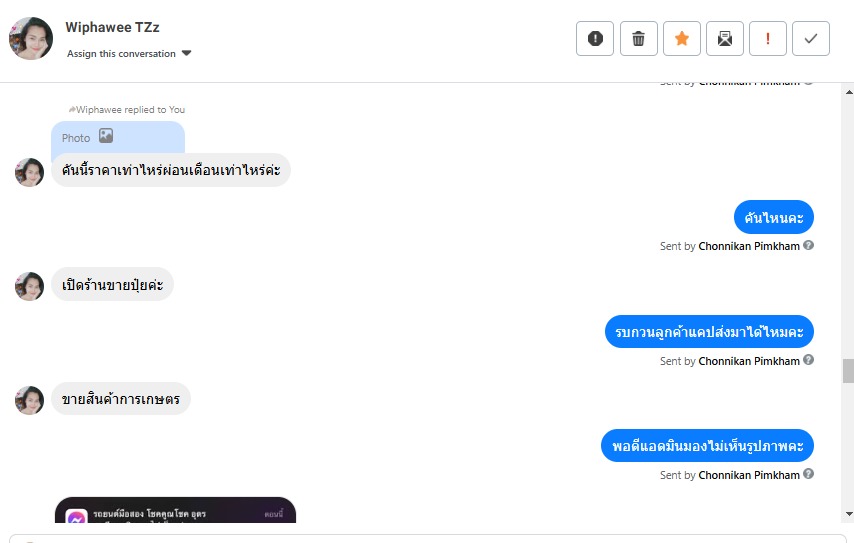Open Assign this conversation menu text
This screenshot has height=543, width=854.
pos(121,53)
